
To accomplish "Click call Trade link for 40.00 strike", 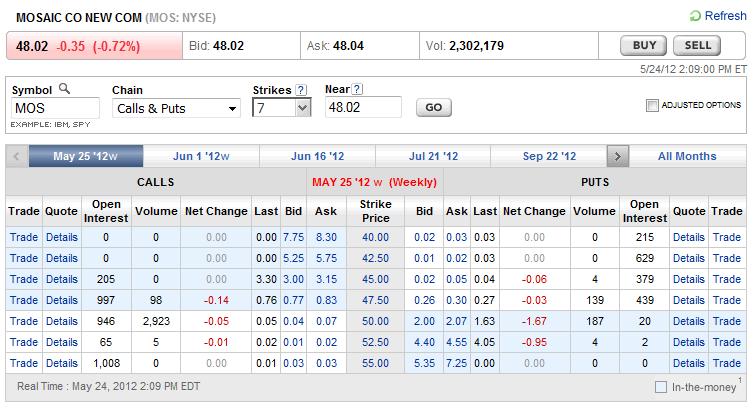I will click(x=23, y=237).
